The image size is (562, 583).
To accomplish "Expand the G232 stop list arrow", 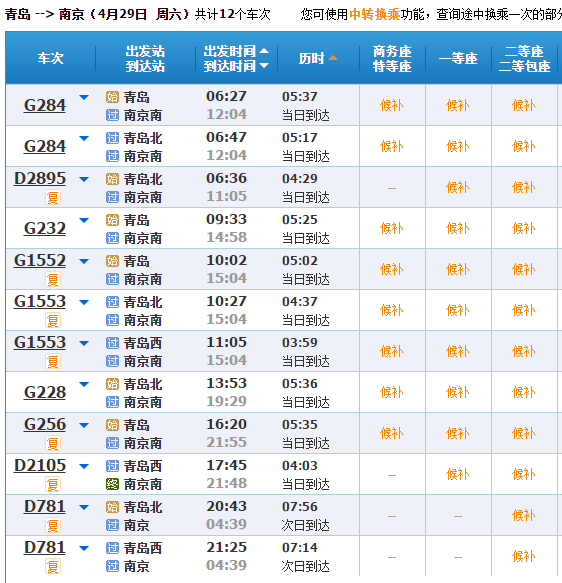I will pyautogui.click(x=84, y=220).
